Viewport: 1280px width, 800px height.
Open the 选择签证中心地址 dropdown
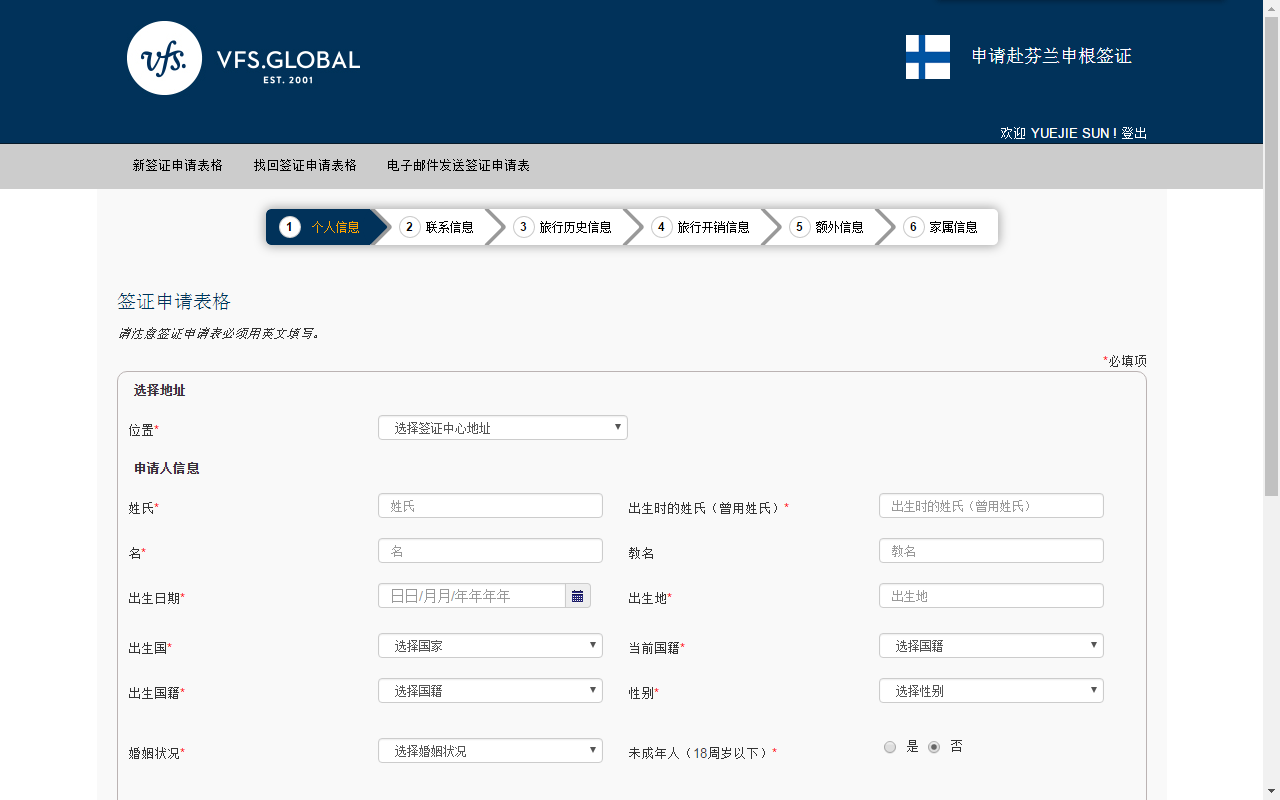point(503,428)
